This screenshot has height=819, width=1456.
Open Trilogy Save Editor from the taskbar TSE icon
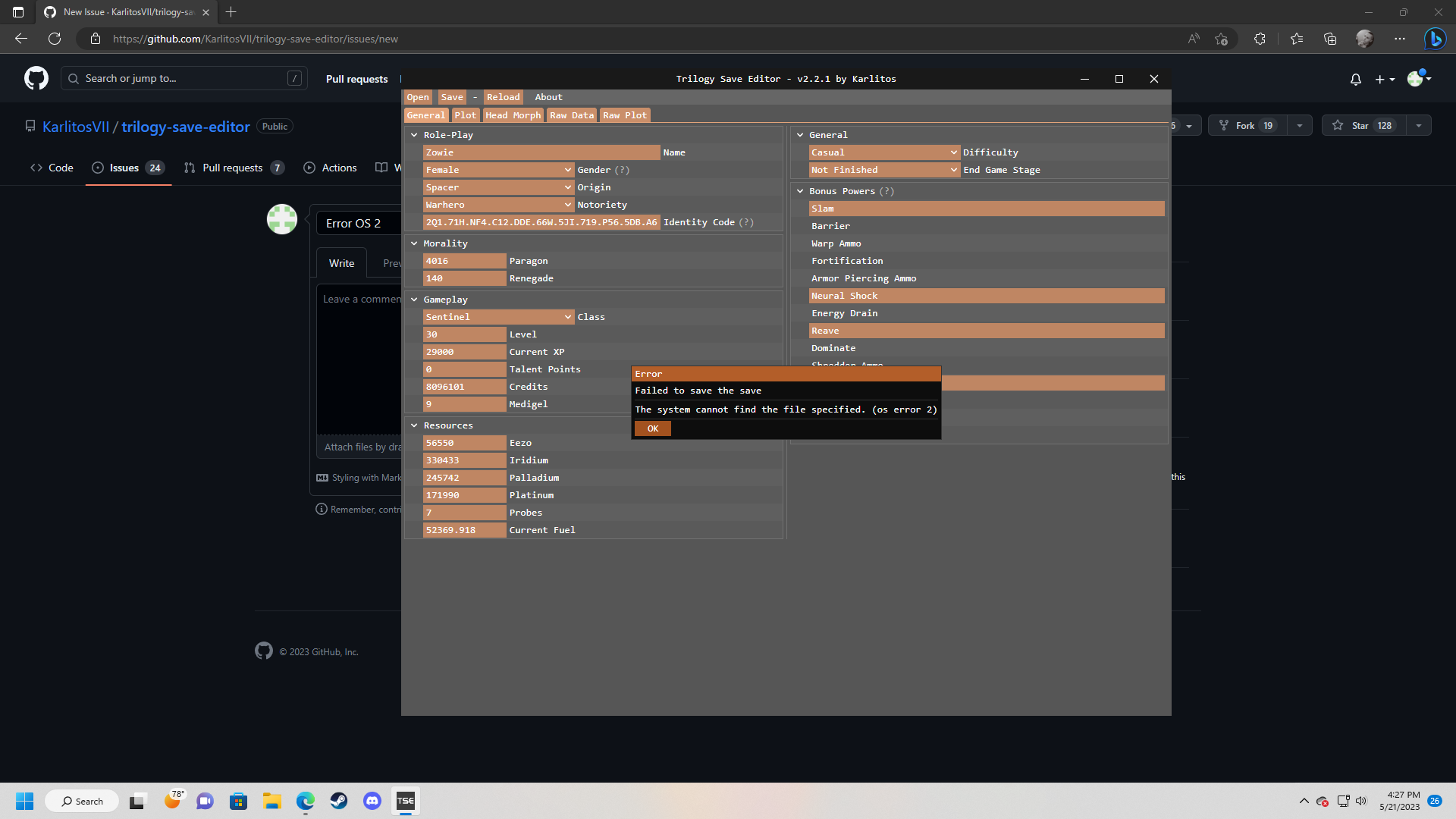coord(406,800)
